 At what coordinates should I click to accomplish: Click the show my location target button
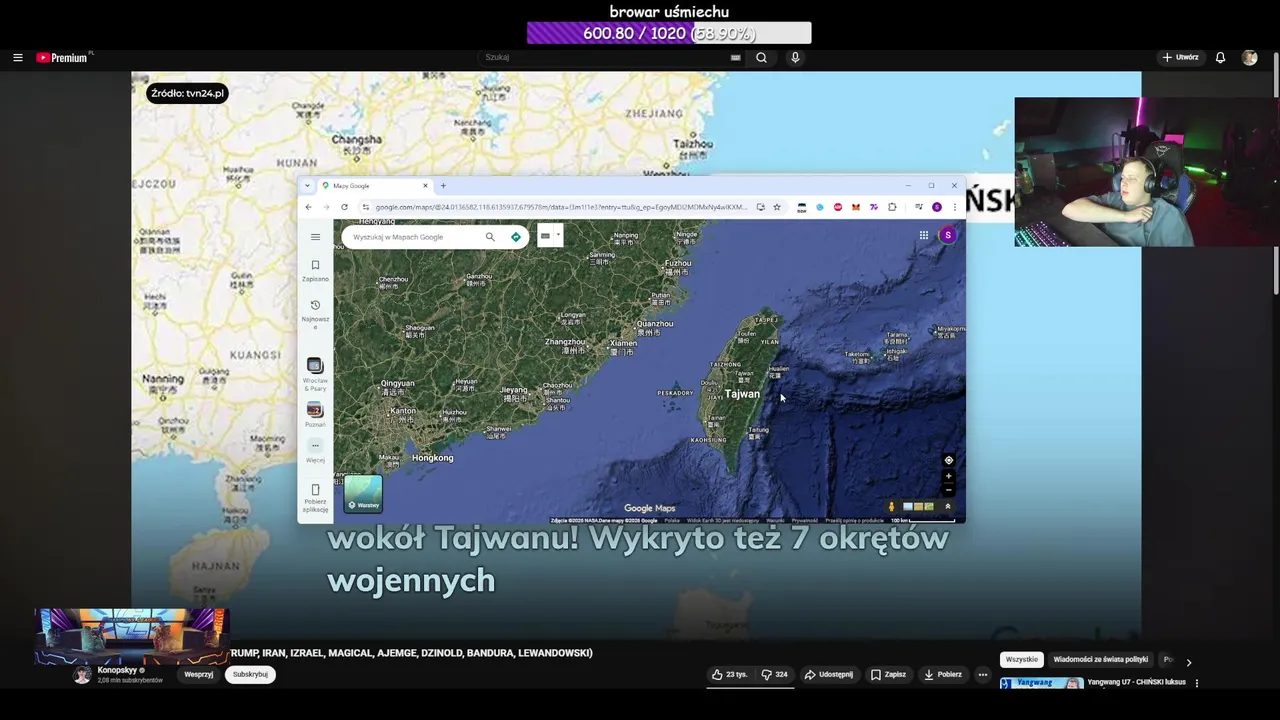(x=949, y=461)
